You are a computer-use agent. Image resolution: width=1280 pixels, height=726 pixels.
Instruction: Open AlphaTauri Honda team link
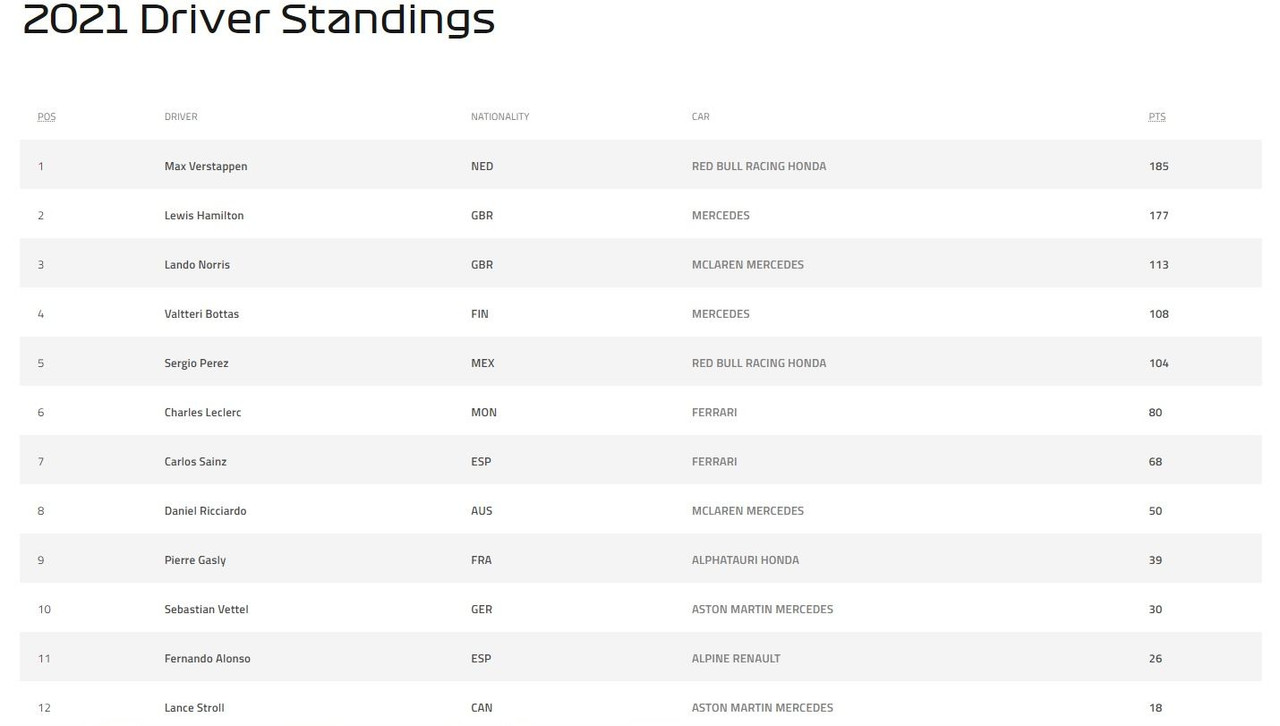(745, 560)
